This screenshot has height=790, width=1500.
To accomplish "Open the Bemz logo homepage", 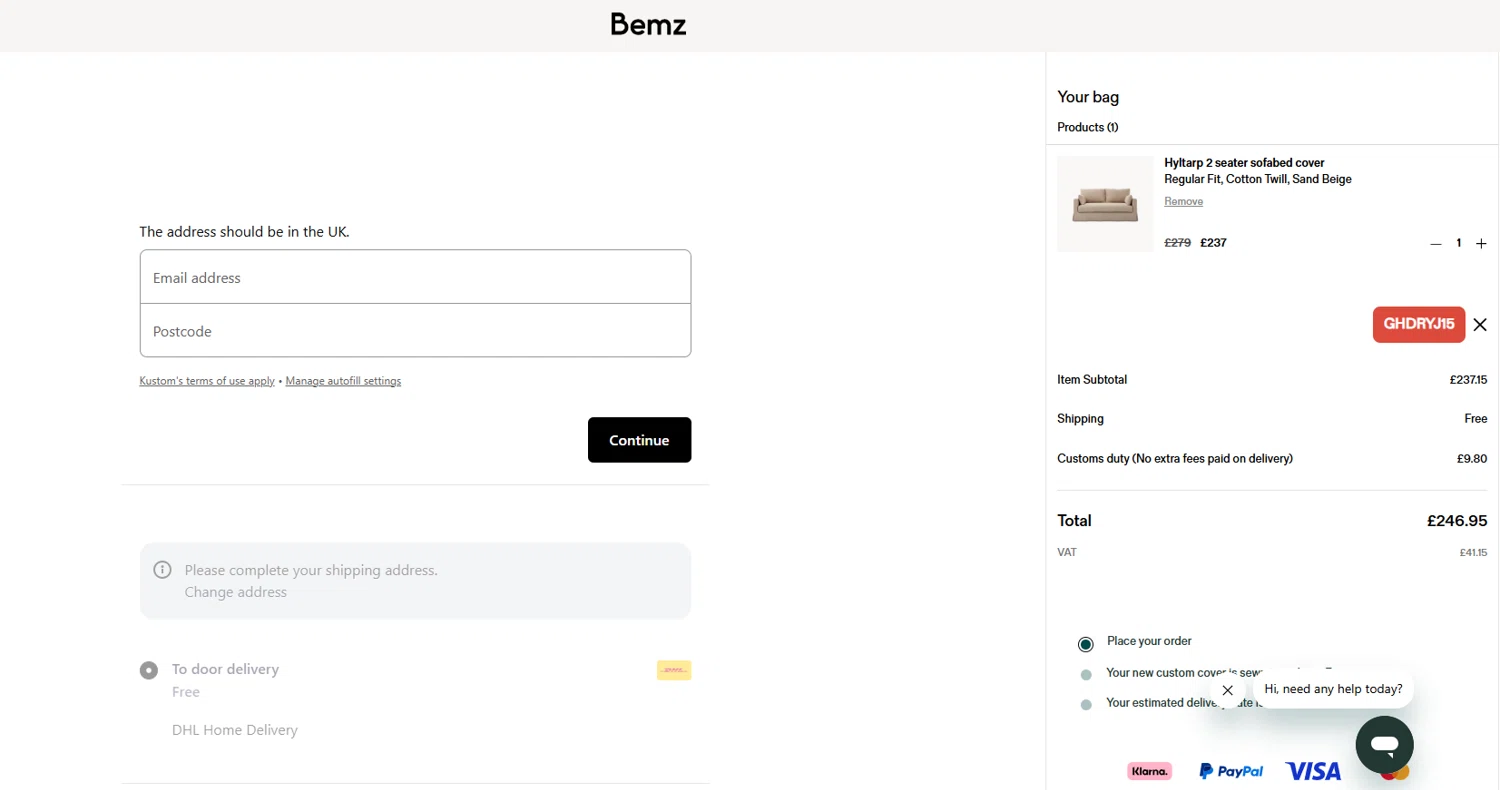I will tap(648, 25).
